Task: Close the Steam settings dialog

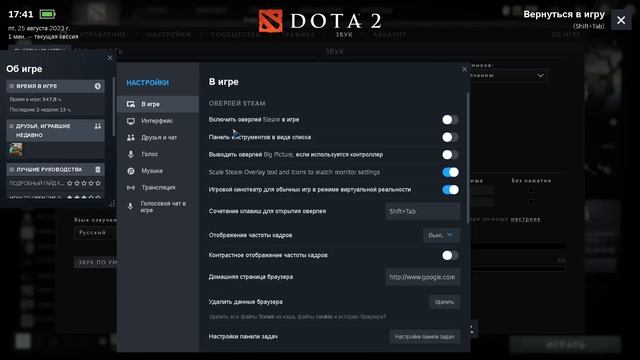Action: click(464, 69)
